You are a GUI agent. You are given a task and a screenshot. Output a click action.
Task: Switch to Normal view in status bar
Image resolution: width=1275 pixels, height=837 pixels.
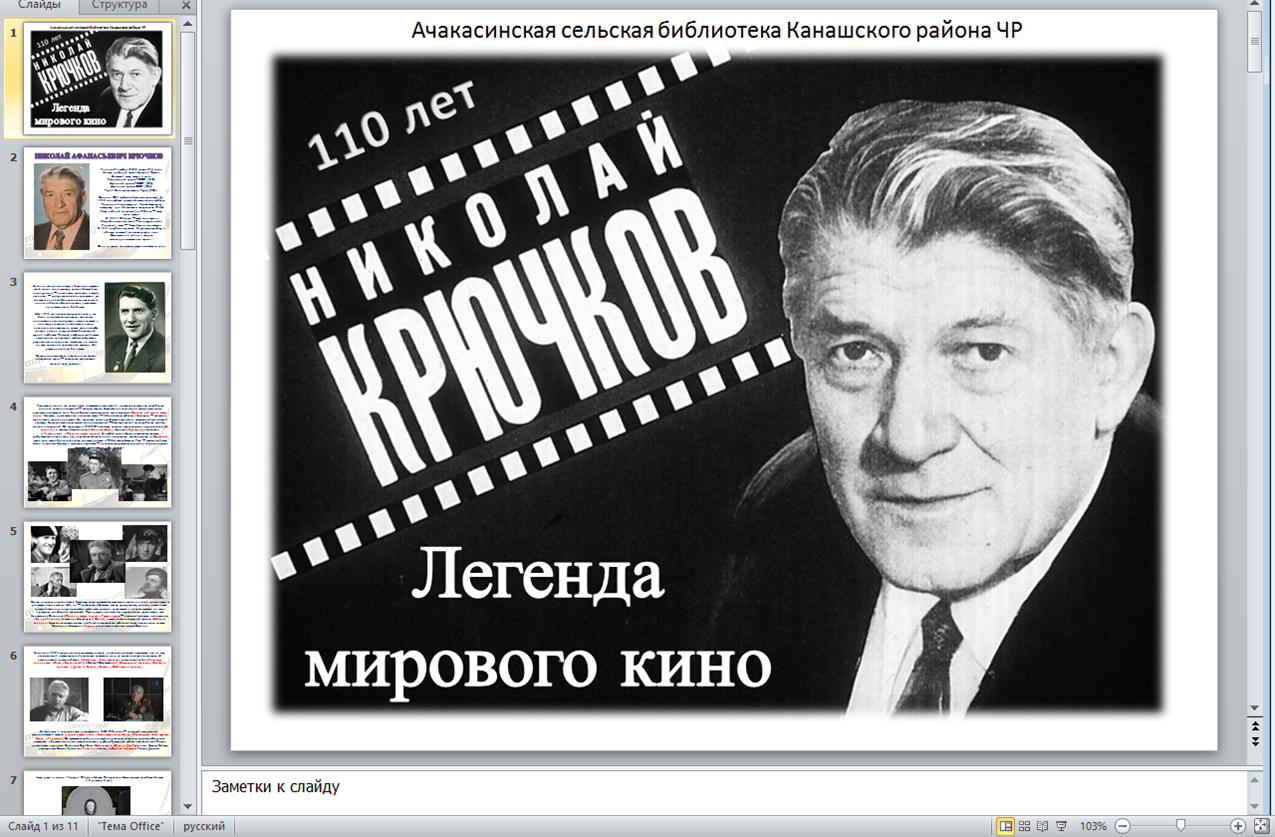1005,826
